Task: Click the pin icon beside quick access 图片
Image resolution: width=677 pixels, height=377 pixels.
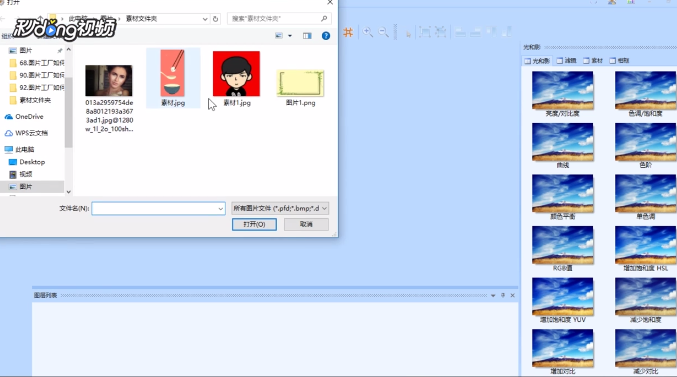Action: [x=60, y=51]
